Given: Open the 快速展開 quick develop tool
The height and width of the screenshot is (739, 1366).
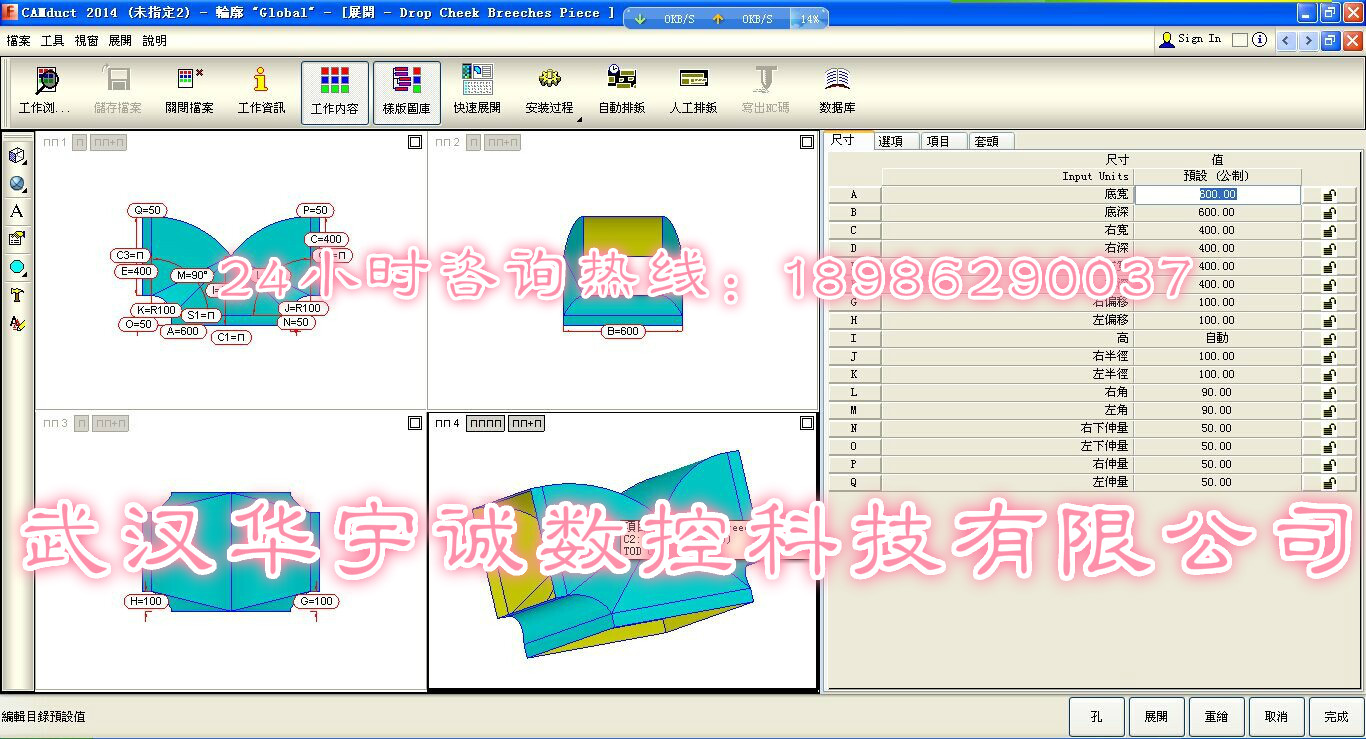Looking at the screenshot, I should pyautogui.click(x=477, y=90).
